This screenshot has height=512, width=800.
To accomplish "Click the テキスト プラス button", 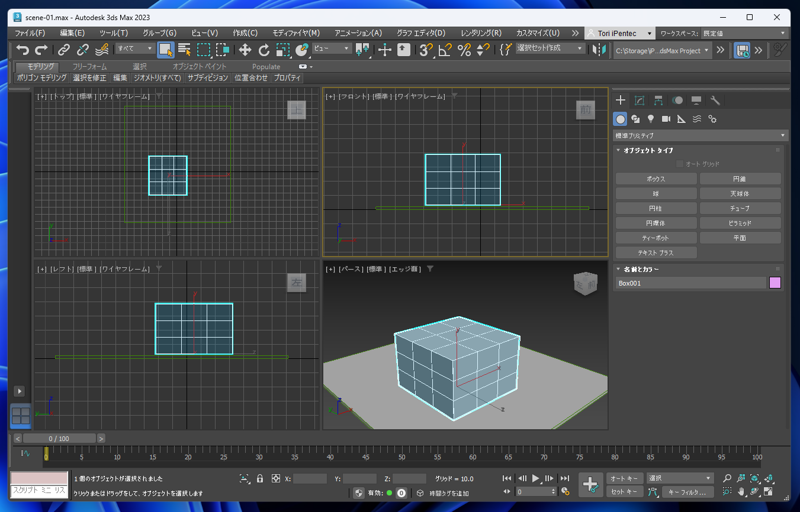I will pyautogui.click(x=656, y=253).
